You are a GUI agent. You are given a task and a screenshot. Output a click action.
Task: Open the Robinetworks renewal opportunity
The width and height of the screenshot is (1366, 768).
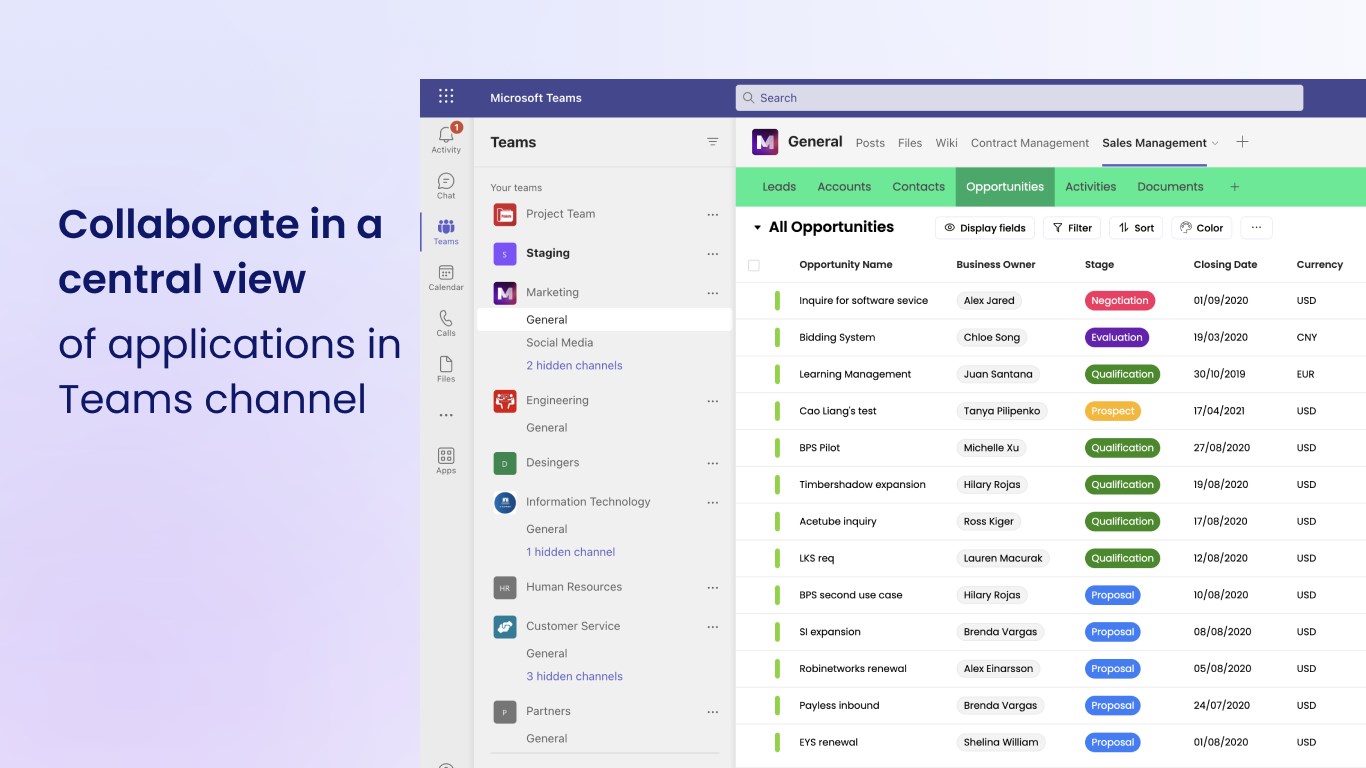coord(853,669)
